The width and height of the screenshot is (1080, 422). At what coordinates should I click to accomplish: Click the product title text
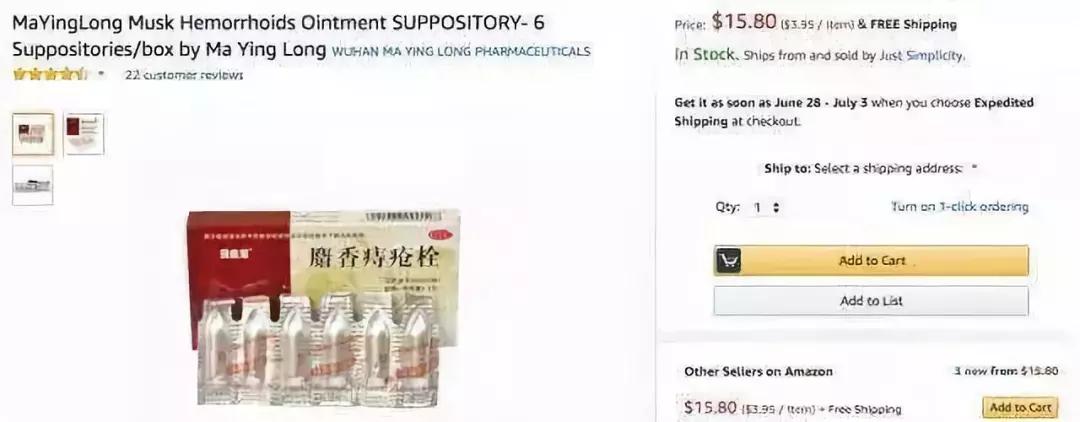click(278, 36)
